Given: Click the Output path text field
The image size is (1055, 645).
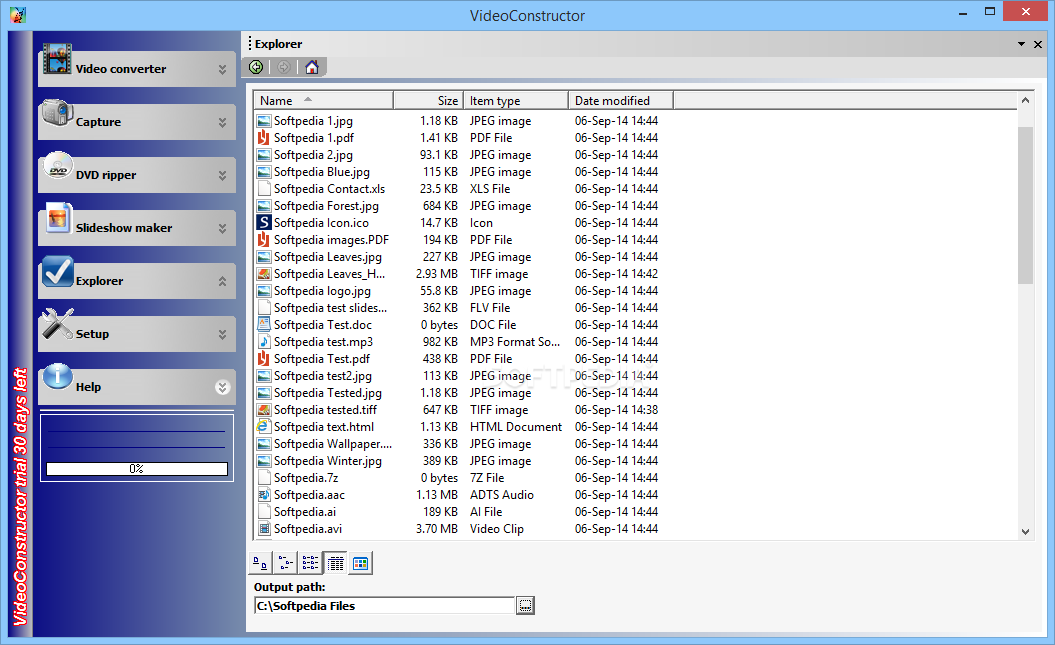Looking at the screenshot, I should pyautogui.click(x=385, y=605).
